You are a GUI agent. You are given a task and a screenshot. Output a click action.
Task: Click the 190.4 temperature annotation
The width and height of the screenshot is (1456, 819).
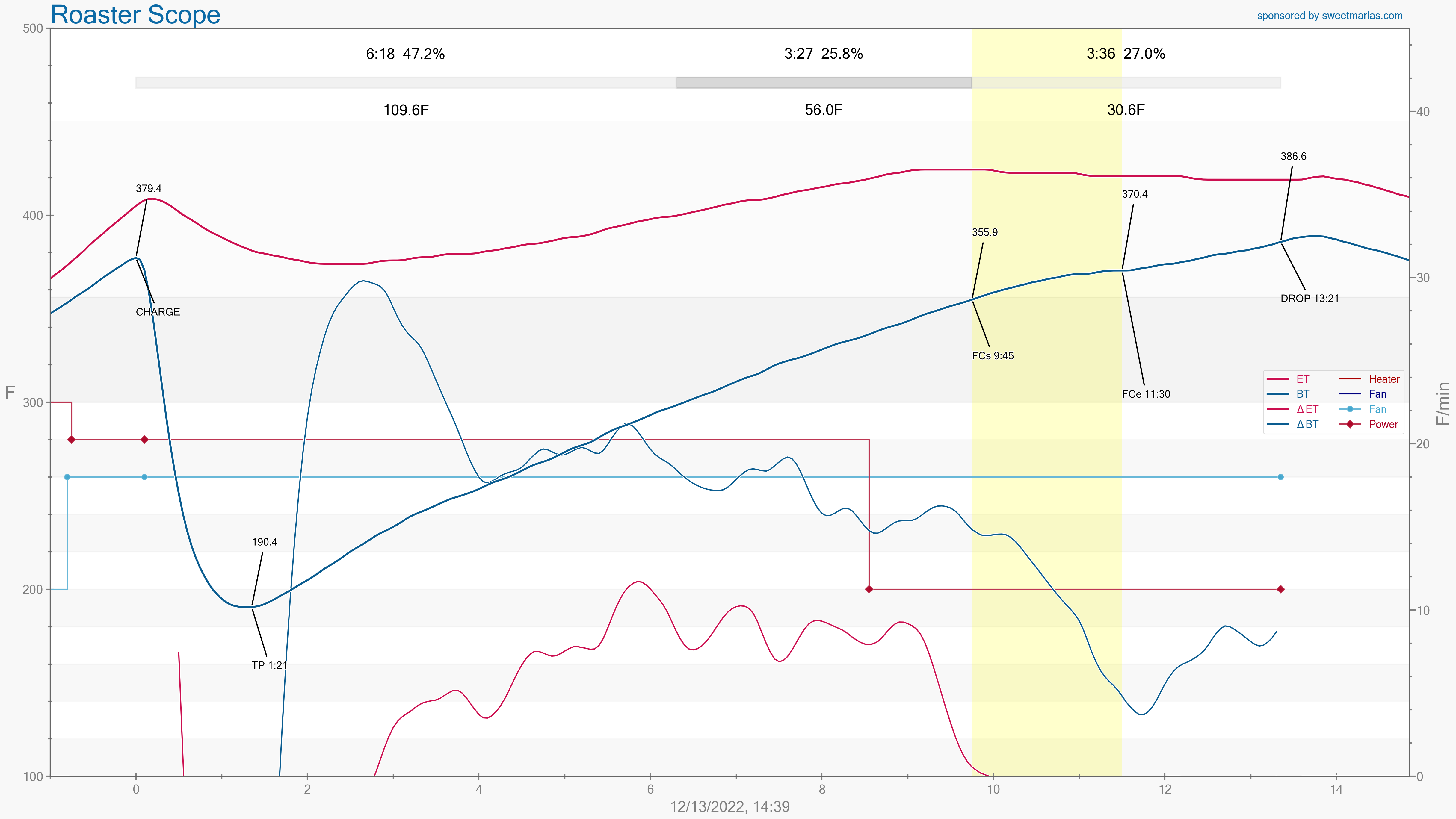pyautogui.click(x=265, y=542)
